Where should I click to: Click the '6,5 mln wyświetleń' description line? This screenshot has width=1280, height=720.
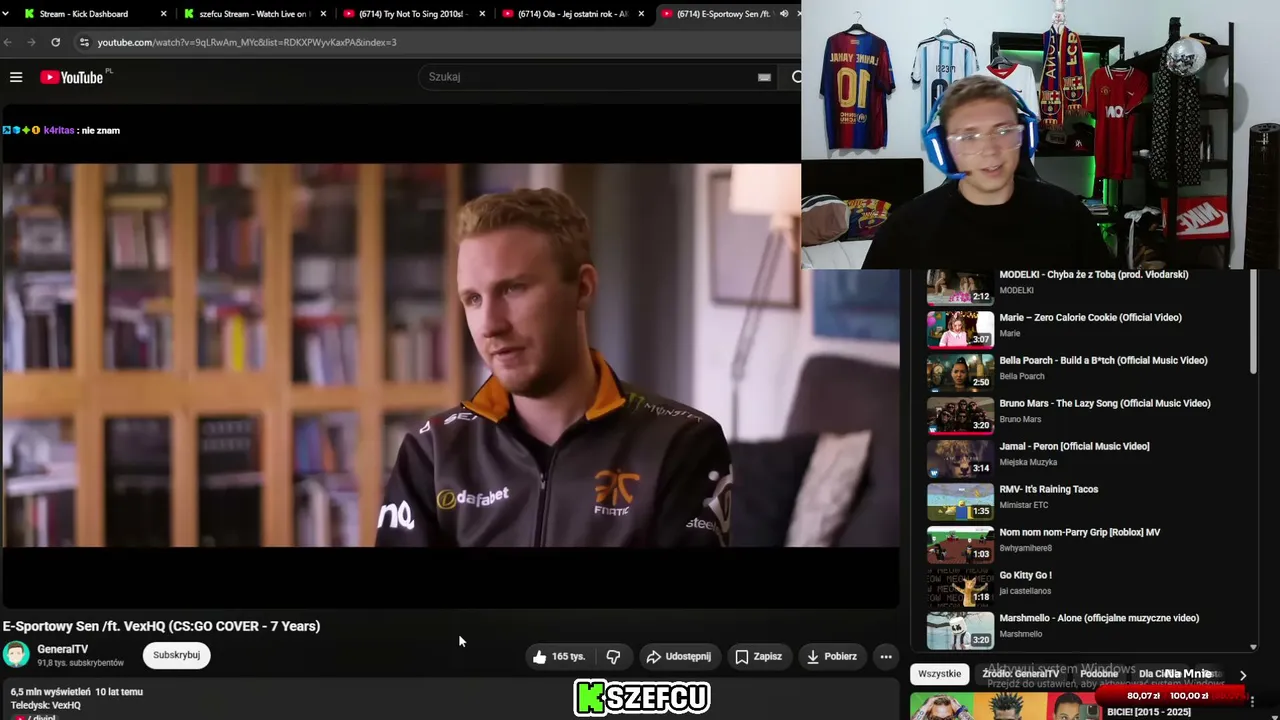point(77,692)
